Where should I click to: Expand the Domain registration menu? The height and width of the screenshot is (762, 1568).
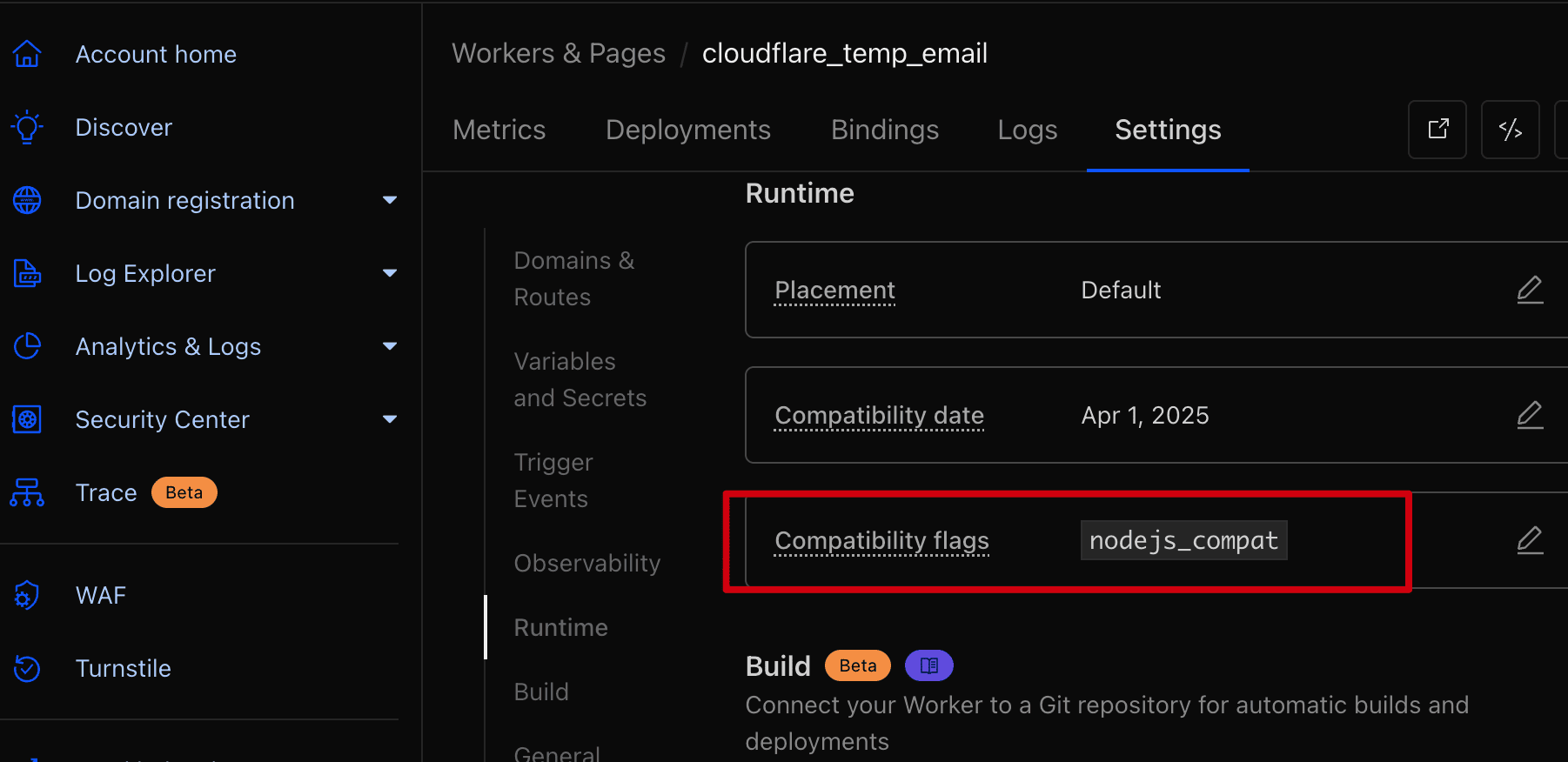point(389,200)
